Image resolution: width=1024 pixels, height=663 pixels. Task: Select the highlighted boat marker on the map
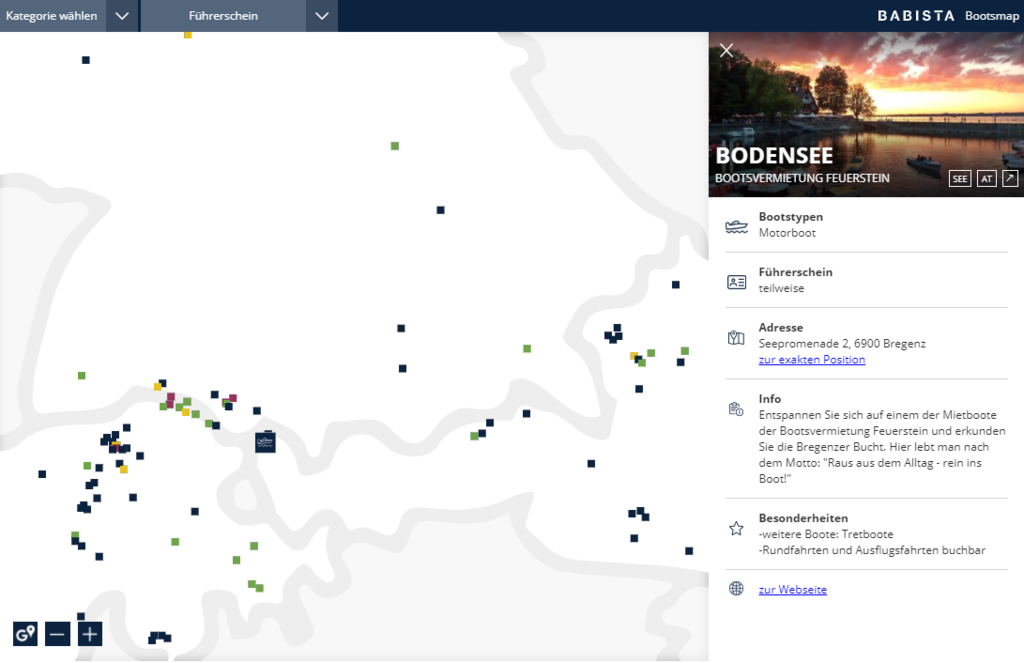coord(265,442)
